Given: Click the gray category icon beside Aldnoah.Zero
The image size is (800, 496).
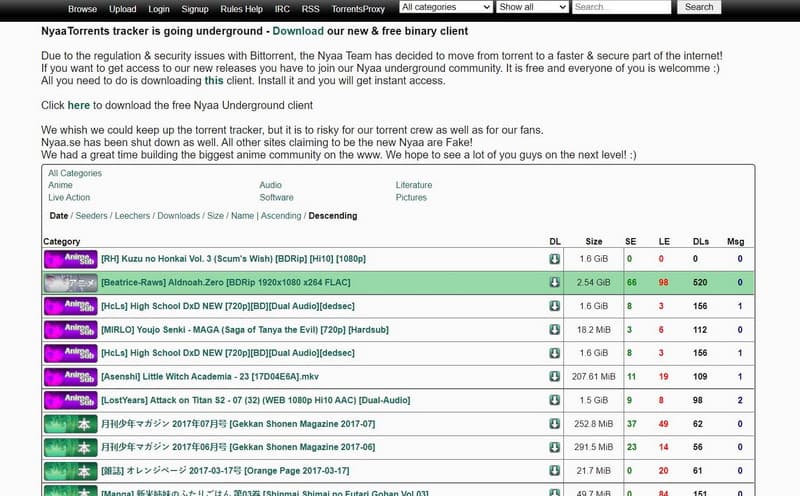Looking at the screenshot, I should pyautogui.click(x=70, y=282).
